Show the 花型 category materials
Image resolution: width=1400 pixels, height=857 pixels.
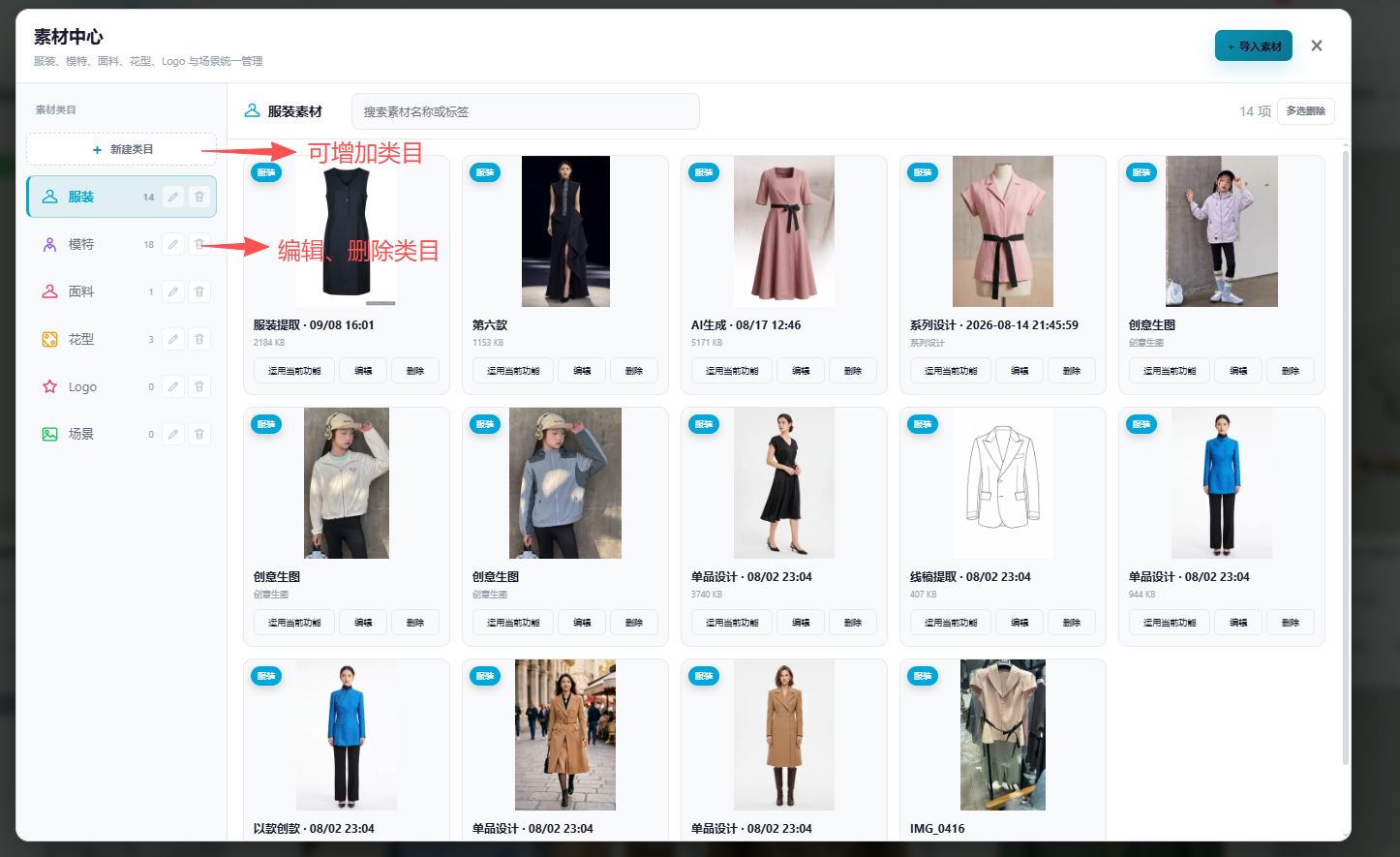click(x=121, y=339)
